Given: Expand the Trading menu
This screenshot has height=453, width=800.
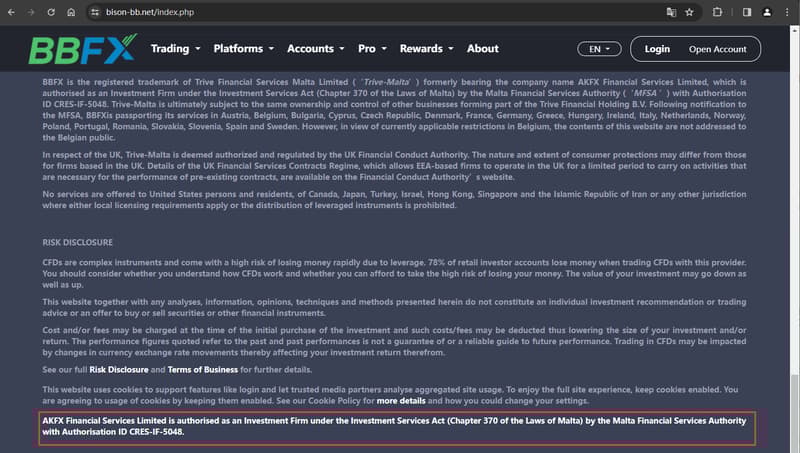Looking at the screenshot, I should pos(176,48).
